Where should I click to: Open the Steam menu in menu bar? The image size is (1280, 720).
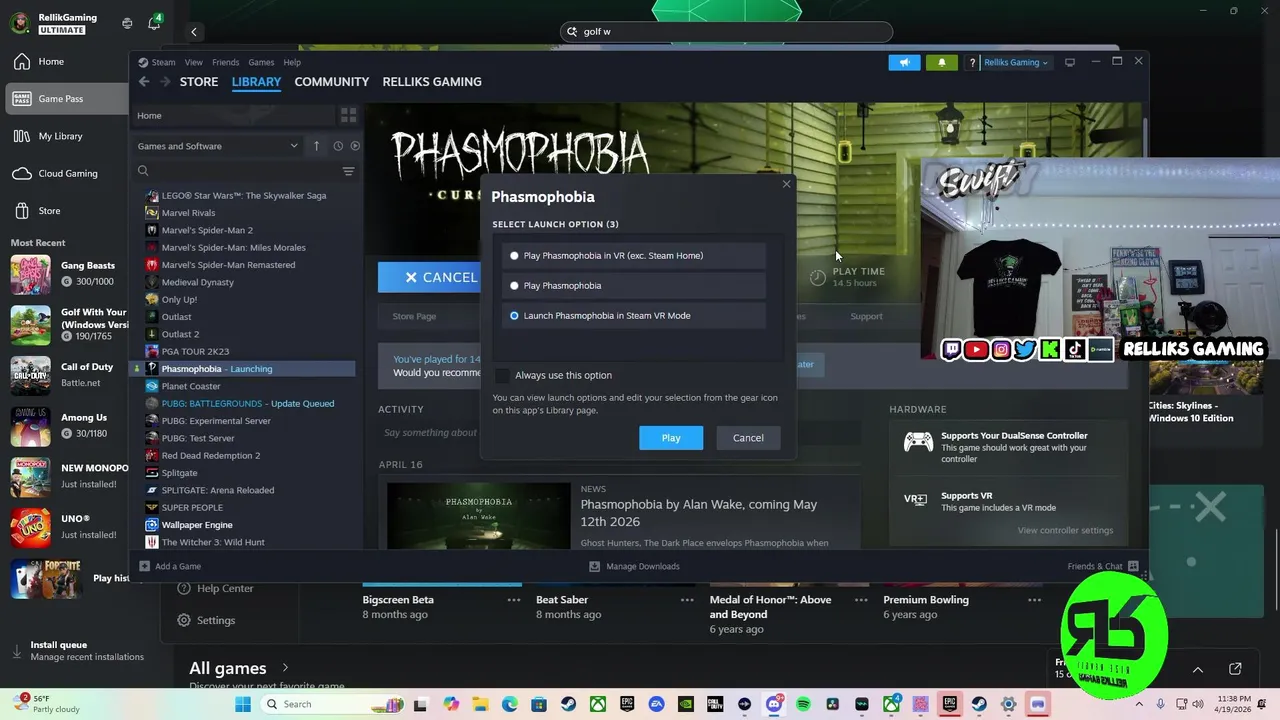click(x=163, y=62)
